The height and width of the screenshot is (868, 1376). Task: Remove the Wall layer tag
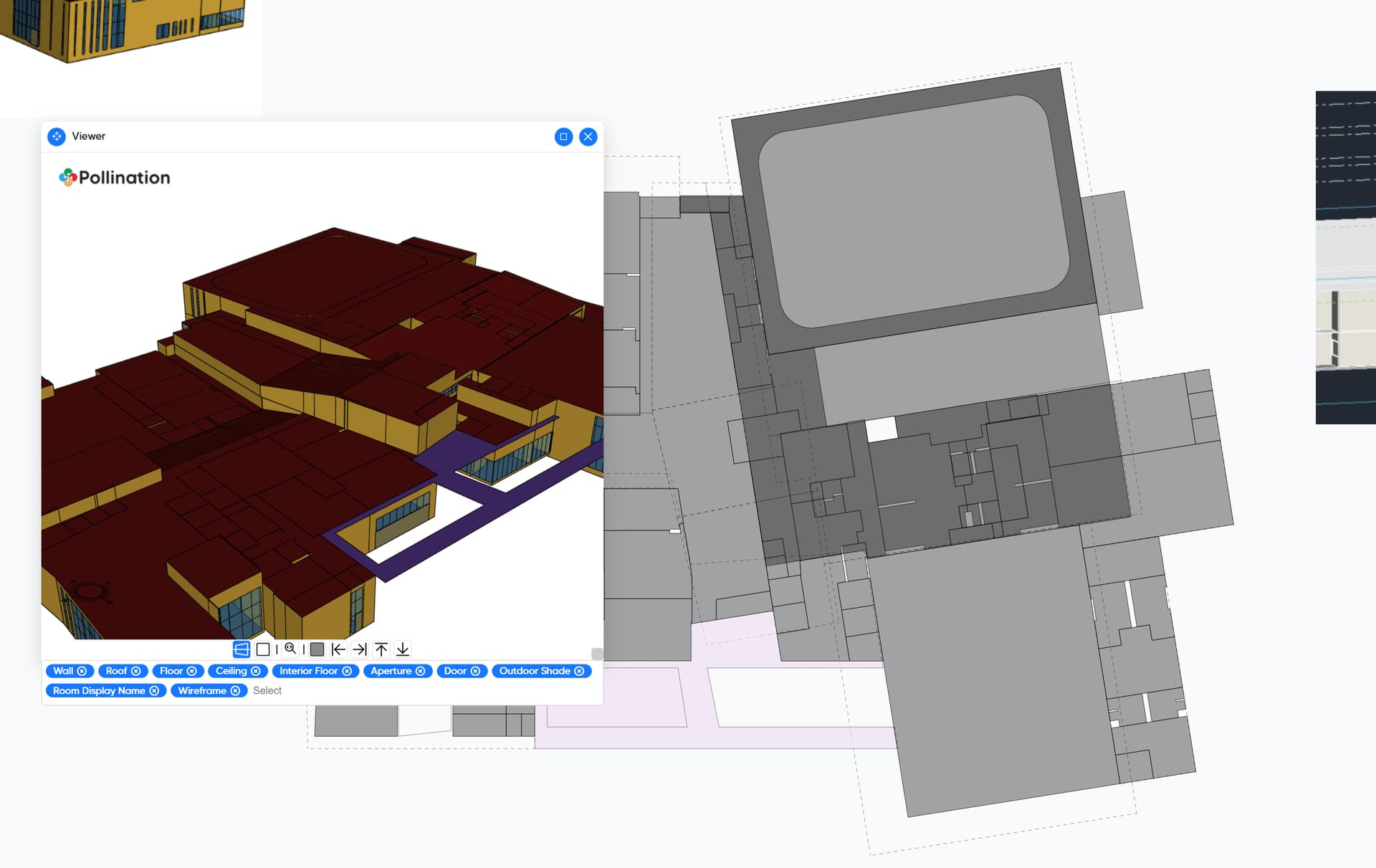pyautogui.click(x=82, y=671)
